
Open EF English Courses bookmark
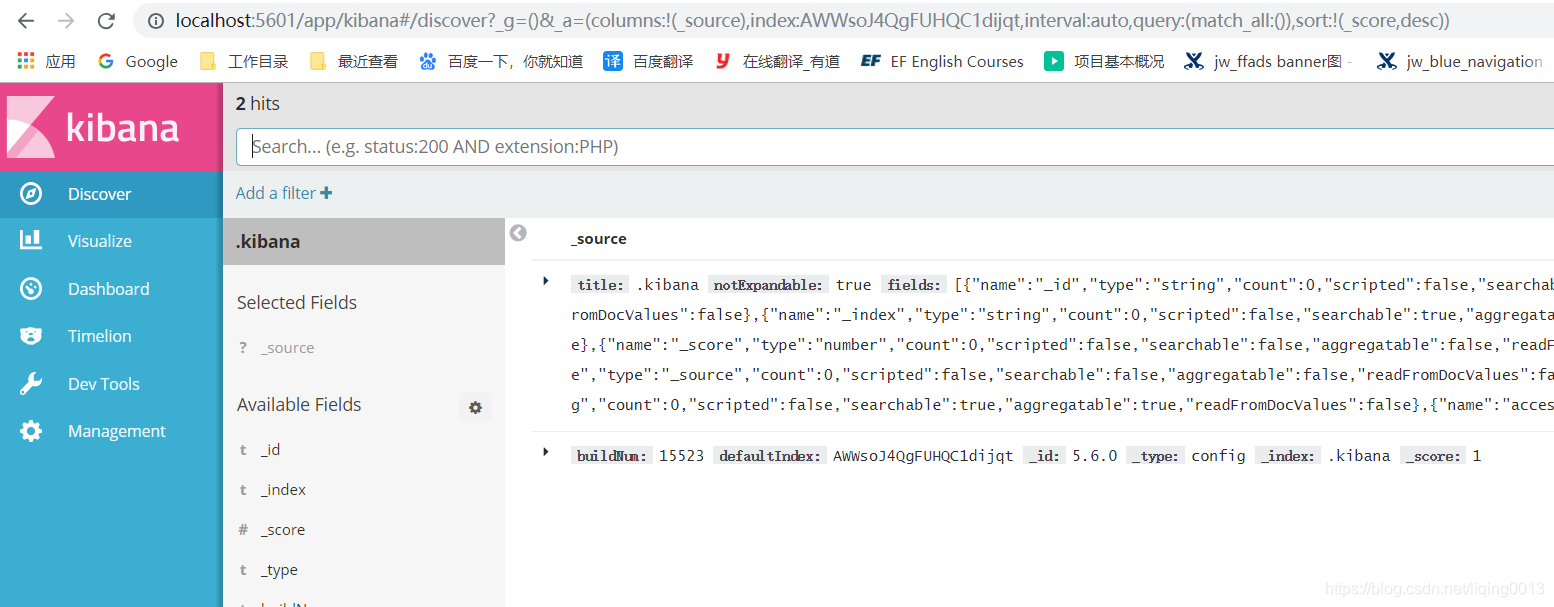click(942, 61)
